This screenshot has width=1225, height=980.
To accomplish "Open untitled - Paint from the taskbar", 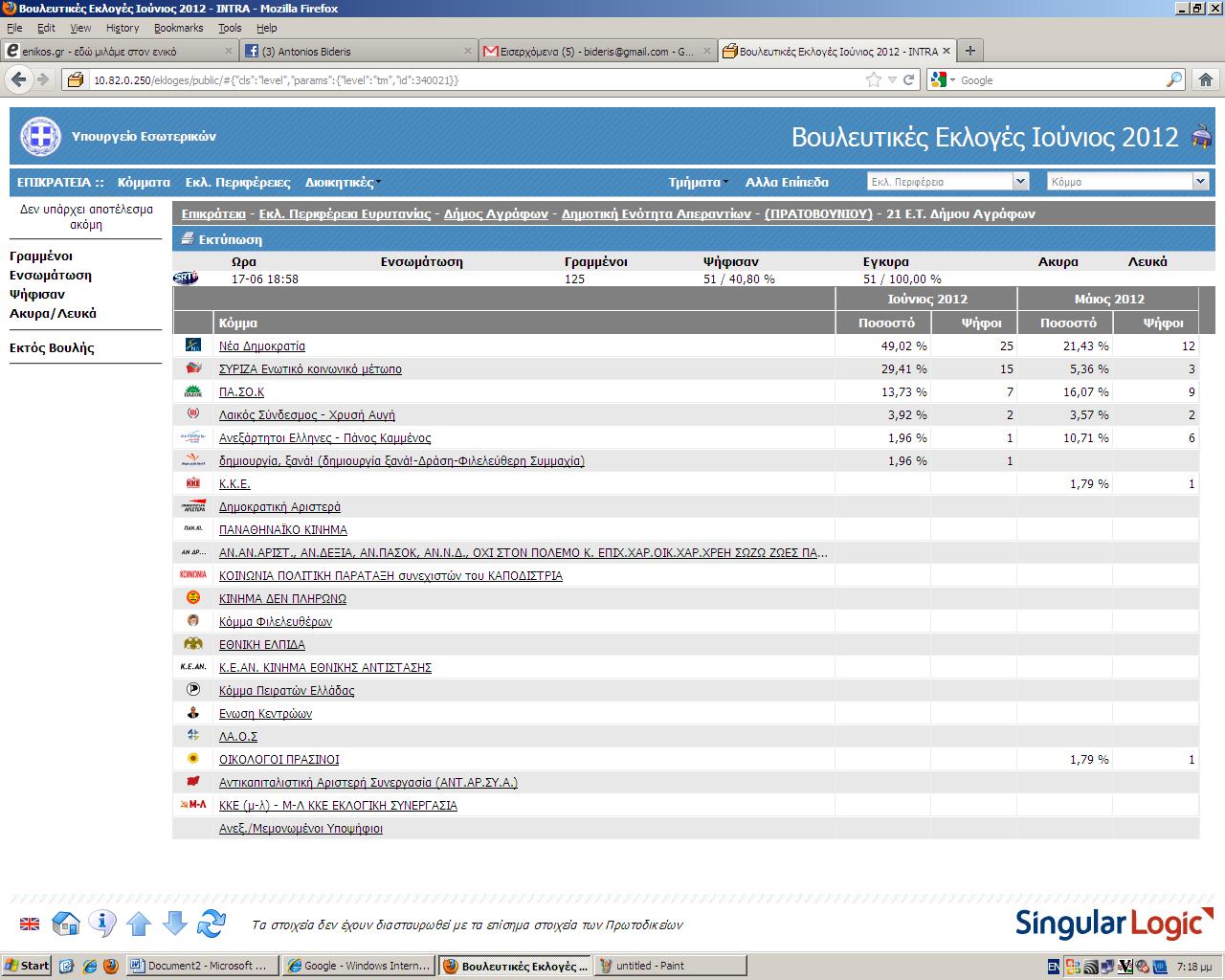I will (x=668, y=966).
